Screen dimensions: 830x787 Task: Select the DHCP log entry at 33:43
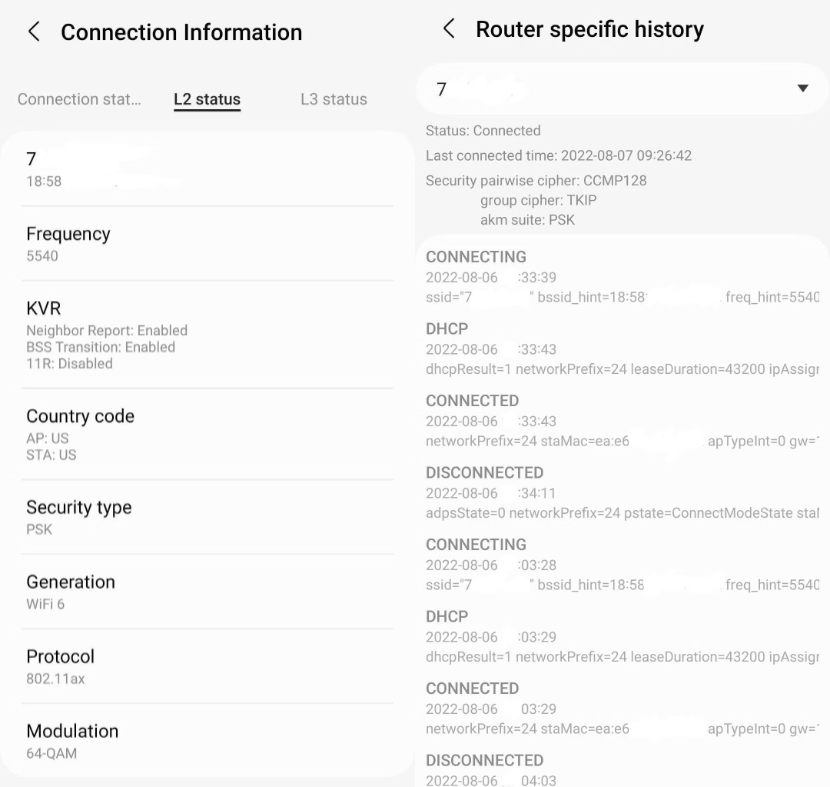[x=622, y=349]
